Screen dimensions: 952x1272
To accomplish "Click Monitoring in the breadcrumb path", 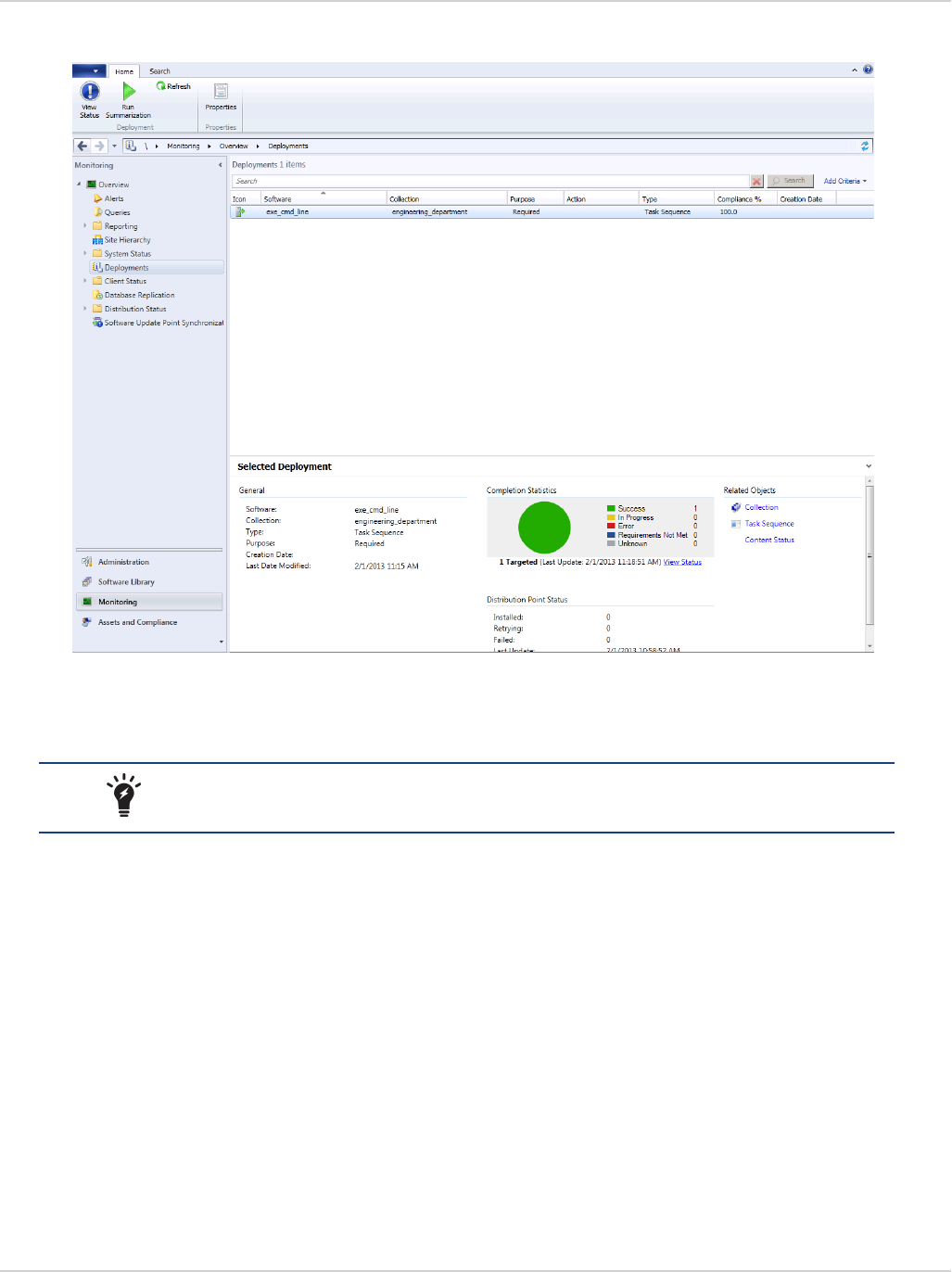I will click(x=184, y=146).
